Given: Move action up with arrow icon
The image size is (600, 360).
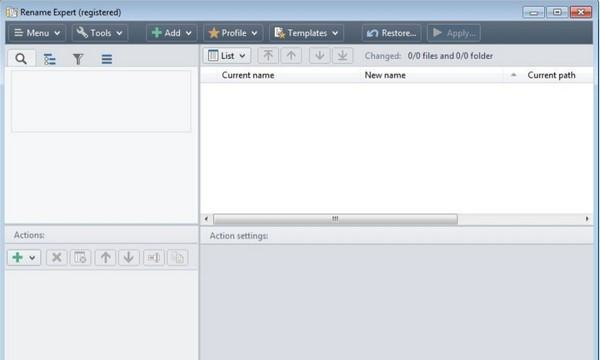Looking at the screenshot, I should click(x=106, y=257).
